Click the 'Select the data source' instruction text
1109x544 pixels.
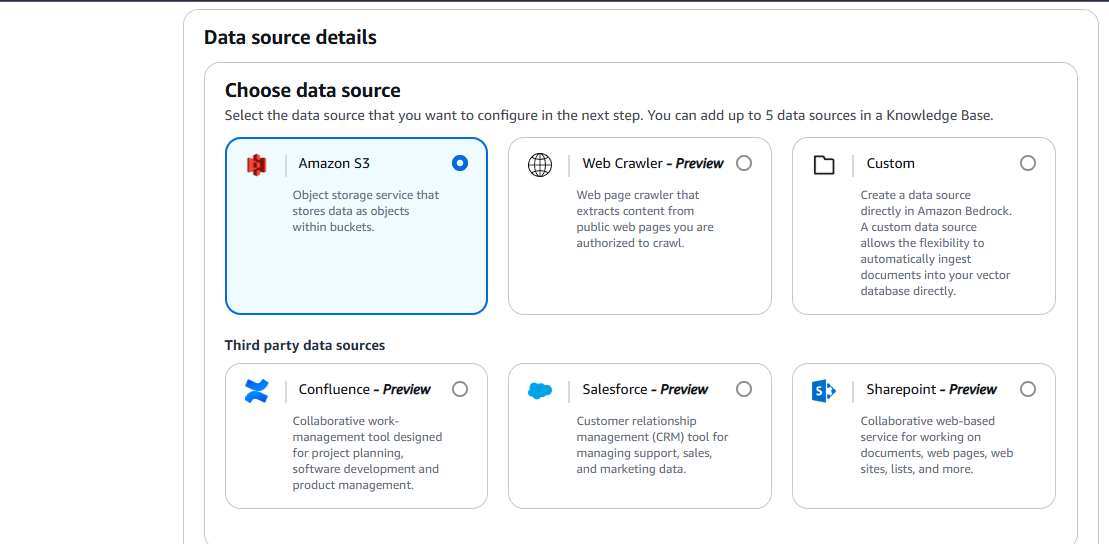609,115
